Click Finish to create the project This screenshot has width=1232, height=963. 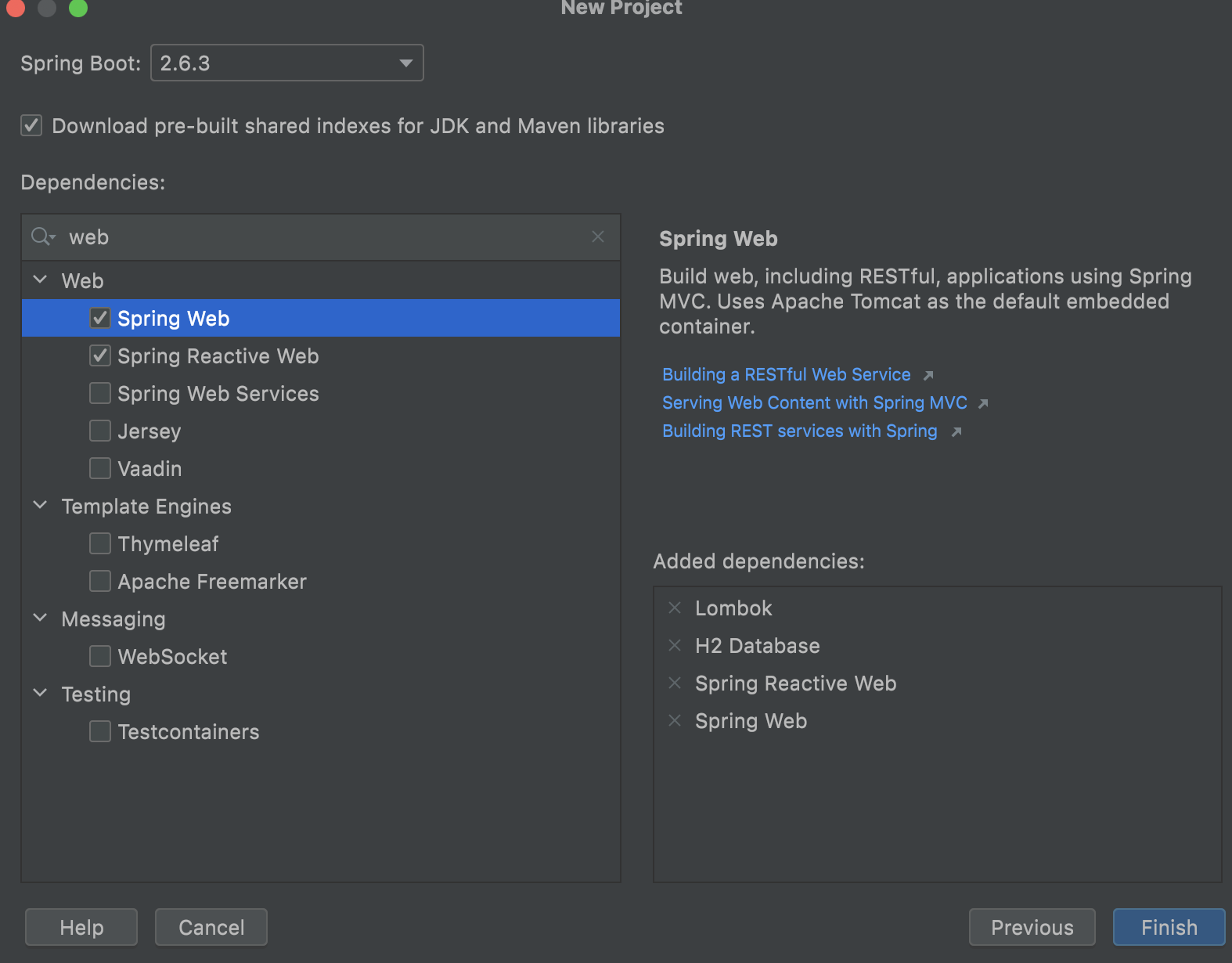pyautogui.click(x=1169, y=927)
